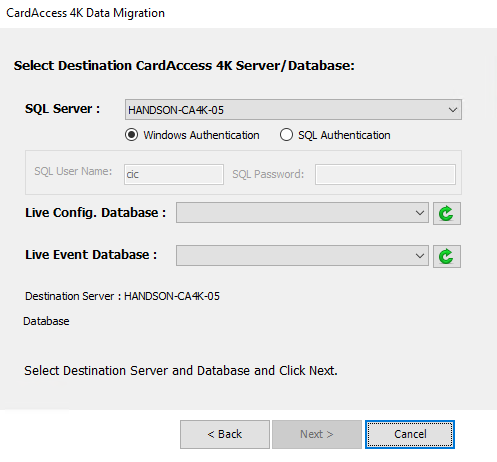497x462 pixels.
Task: Click the 'CardAccess 4K Data Migration' window title
Action: 85,13
